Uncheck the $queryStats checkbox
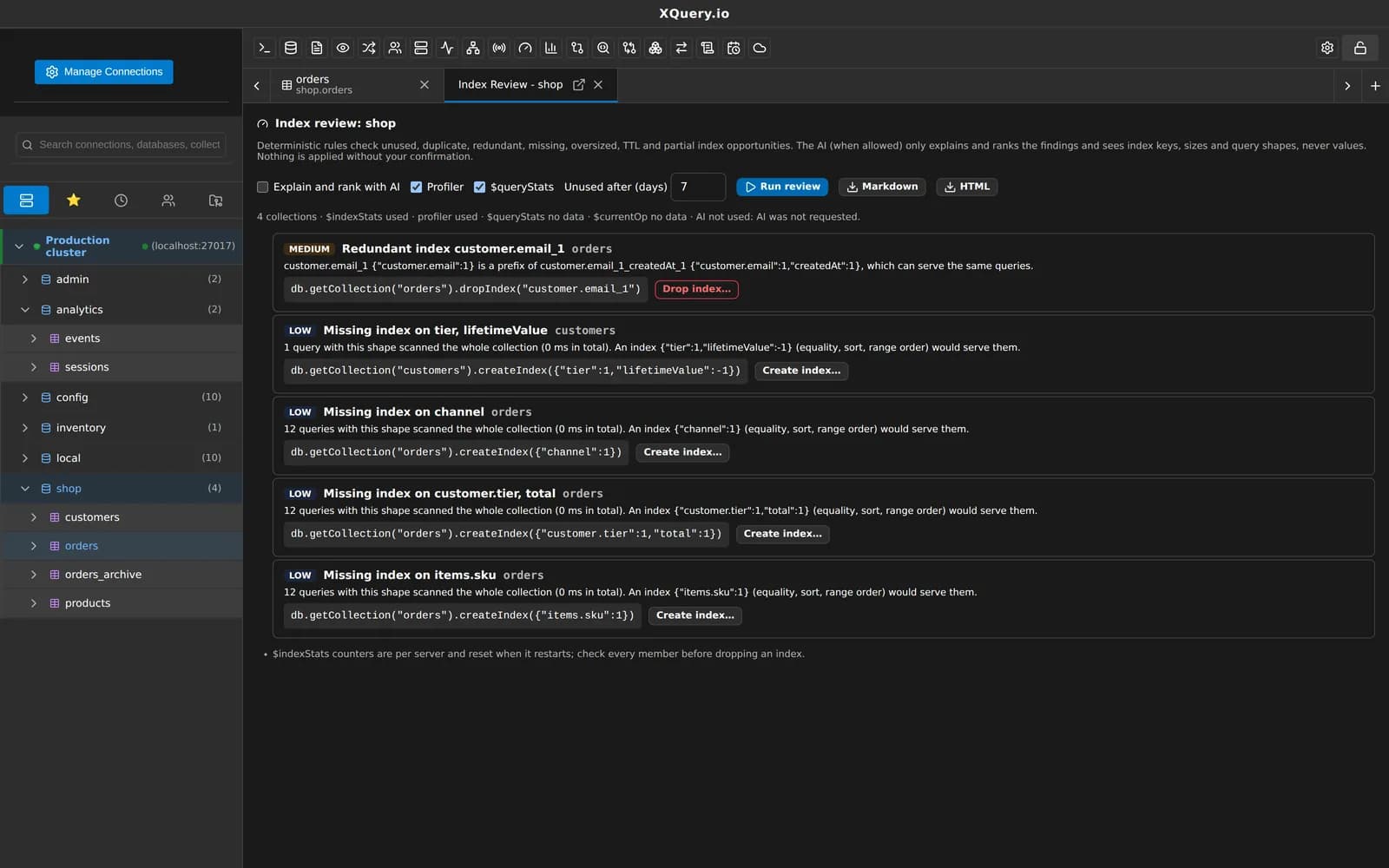The height and width of the screenshot is (868, 1389). pyautogui.click(x=480, y=187)
